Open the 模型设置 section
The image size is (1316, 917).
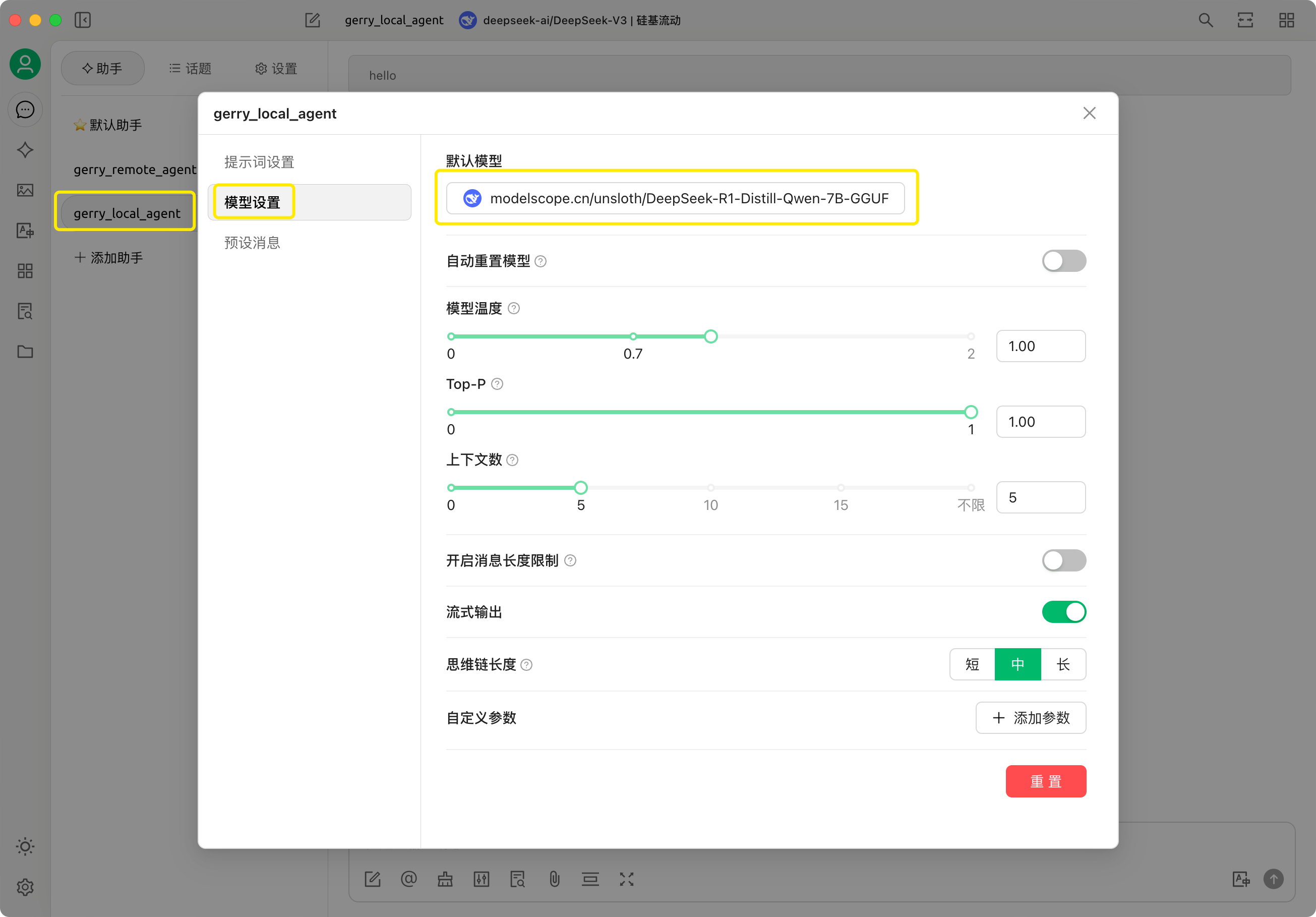pyautogui.click(x=310, y=202)
